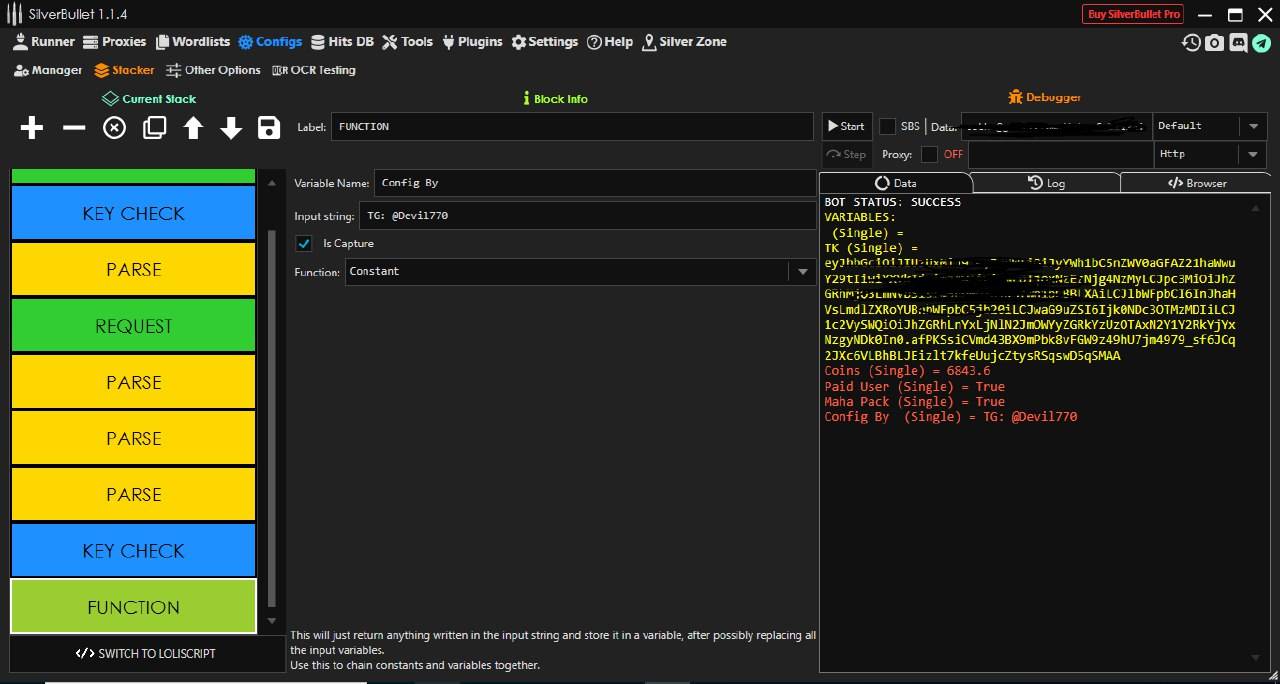
Task: Remove selected block with minus icon
Action: pyautogui.click(x=74, y=128)
